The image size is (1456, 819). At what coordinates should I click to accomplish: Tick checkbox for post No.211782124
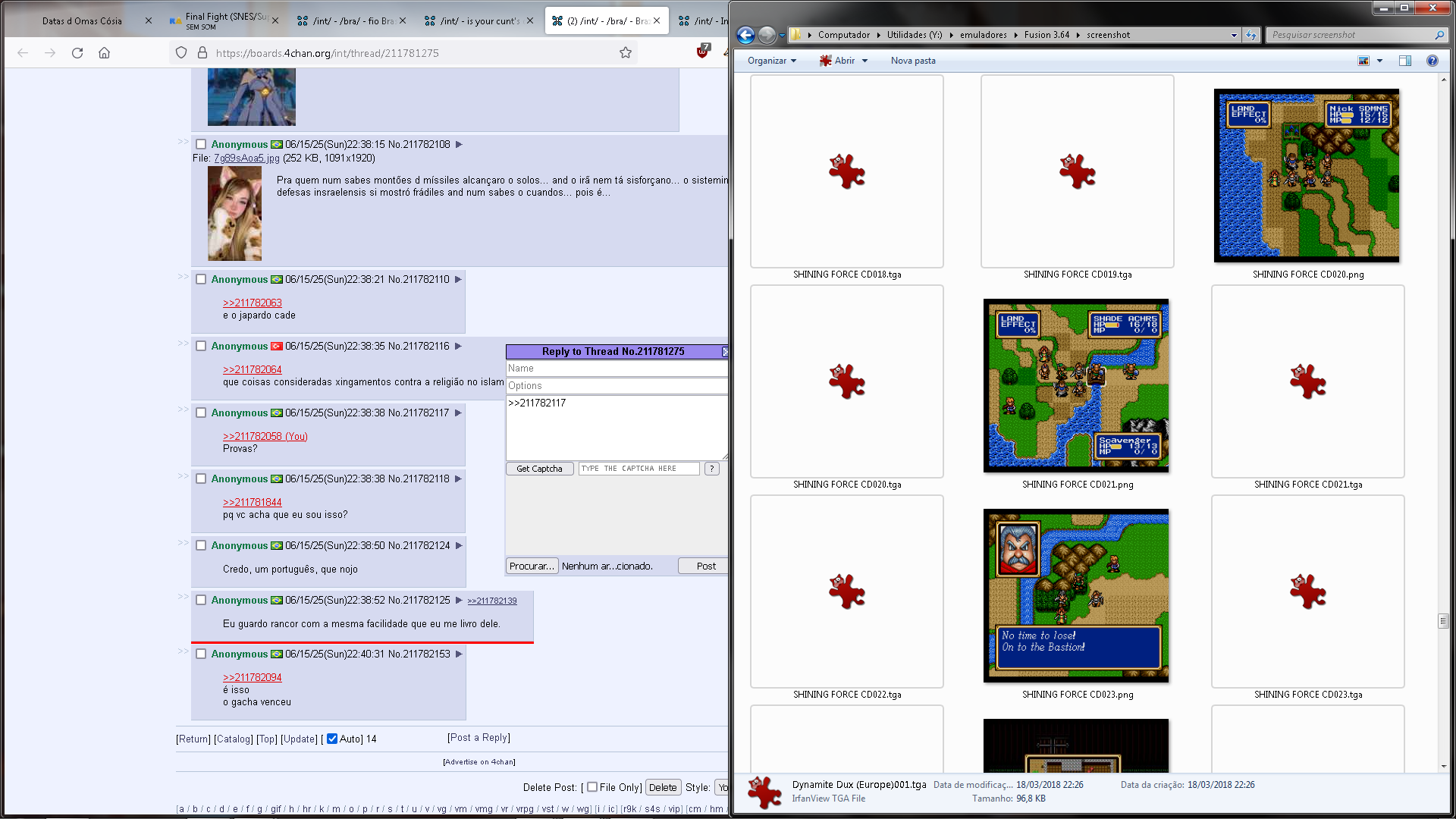point(201,545)
